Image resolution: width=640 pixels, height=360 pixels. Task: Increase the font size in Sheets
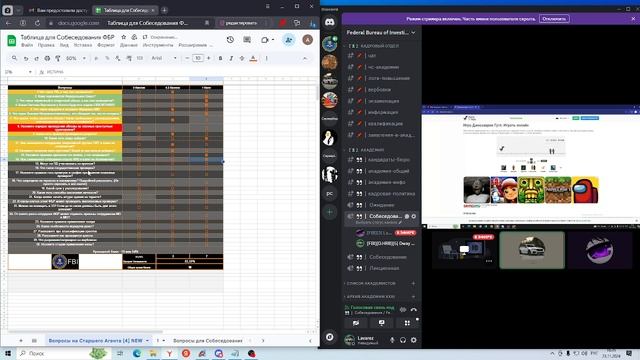coord(209,58)
